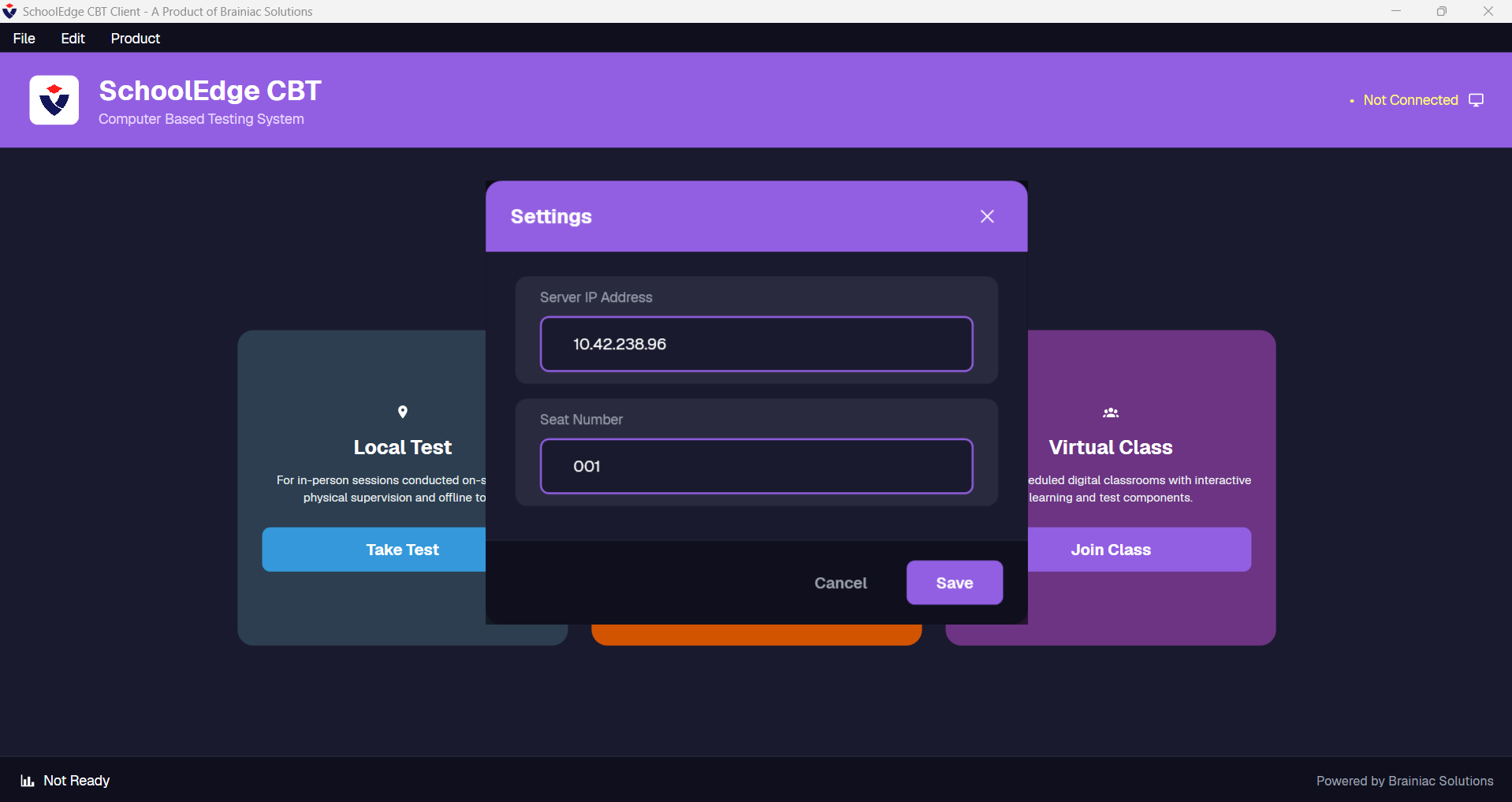The height and width of the screenshot is (802, 1512).
Task: Click the Not Connected status text
Action: [x=1410, y=100]
